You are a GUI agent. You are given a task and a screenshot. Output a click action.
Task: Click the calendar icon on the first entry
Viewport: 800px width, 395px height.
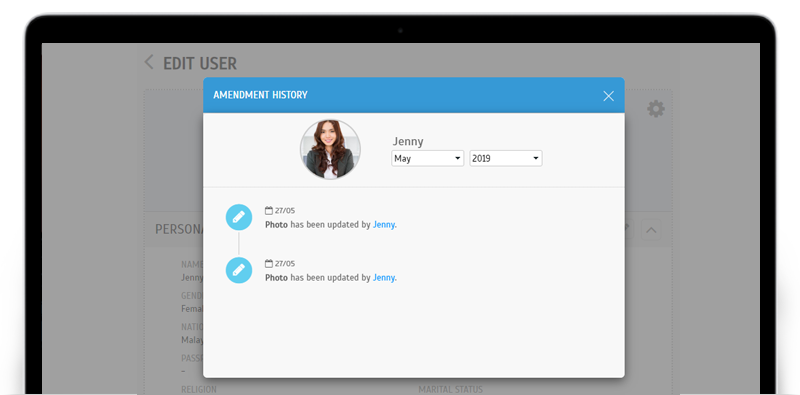[x=269, y=210]
